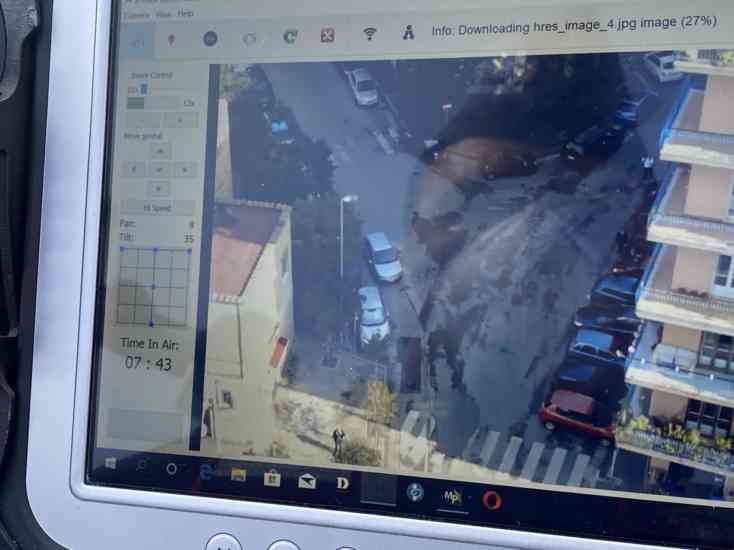Click the Cortana circle taskbar icon
The width and height of the screenshot is (734, 550).
(171, 468)
